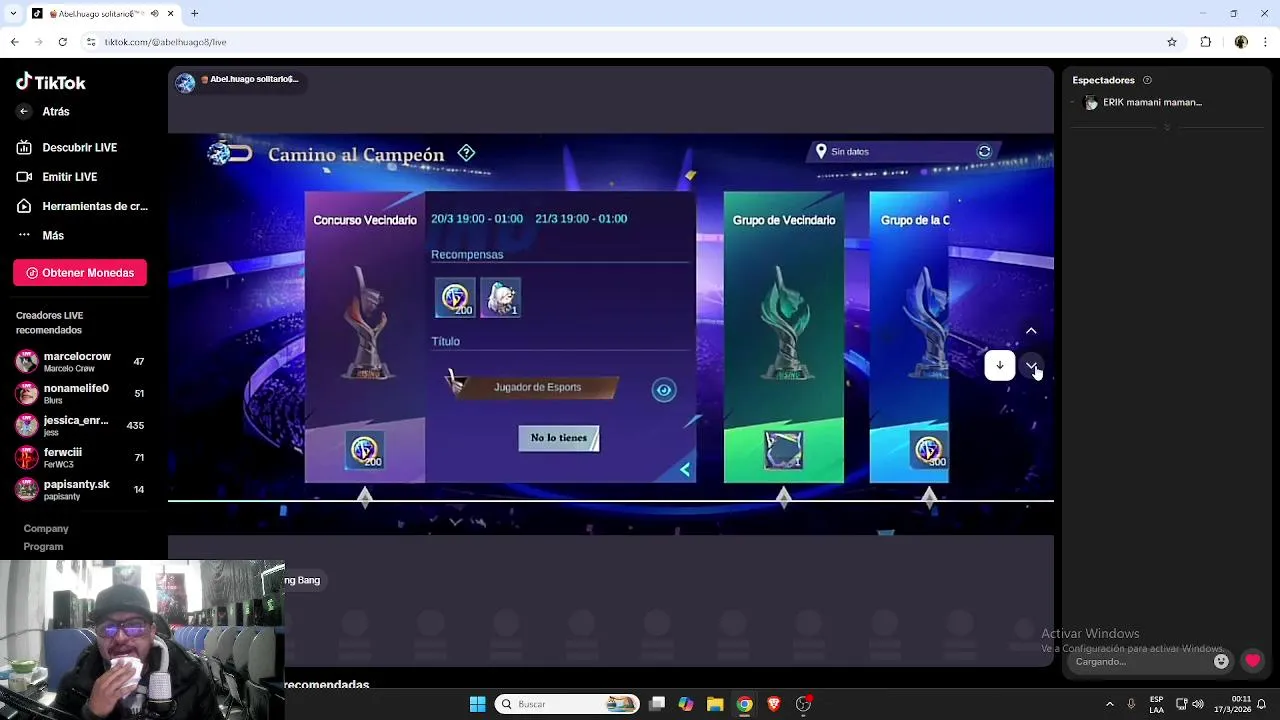Open the streamer profile avatar
Viewport: 1280px width, 720px height.
(185, 83)
